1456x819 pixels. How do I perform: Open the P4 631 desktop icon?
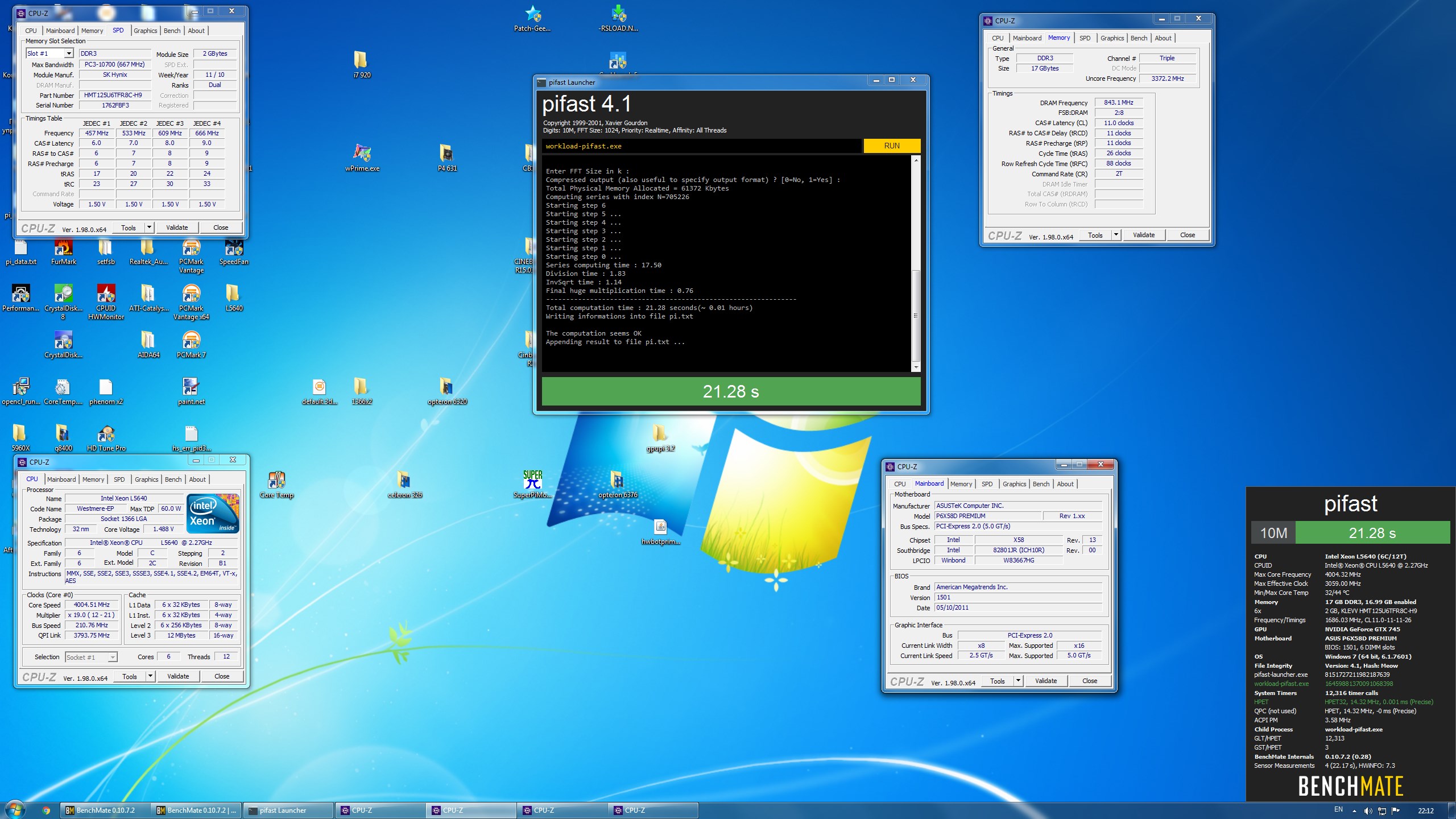447,158
